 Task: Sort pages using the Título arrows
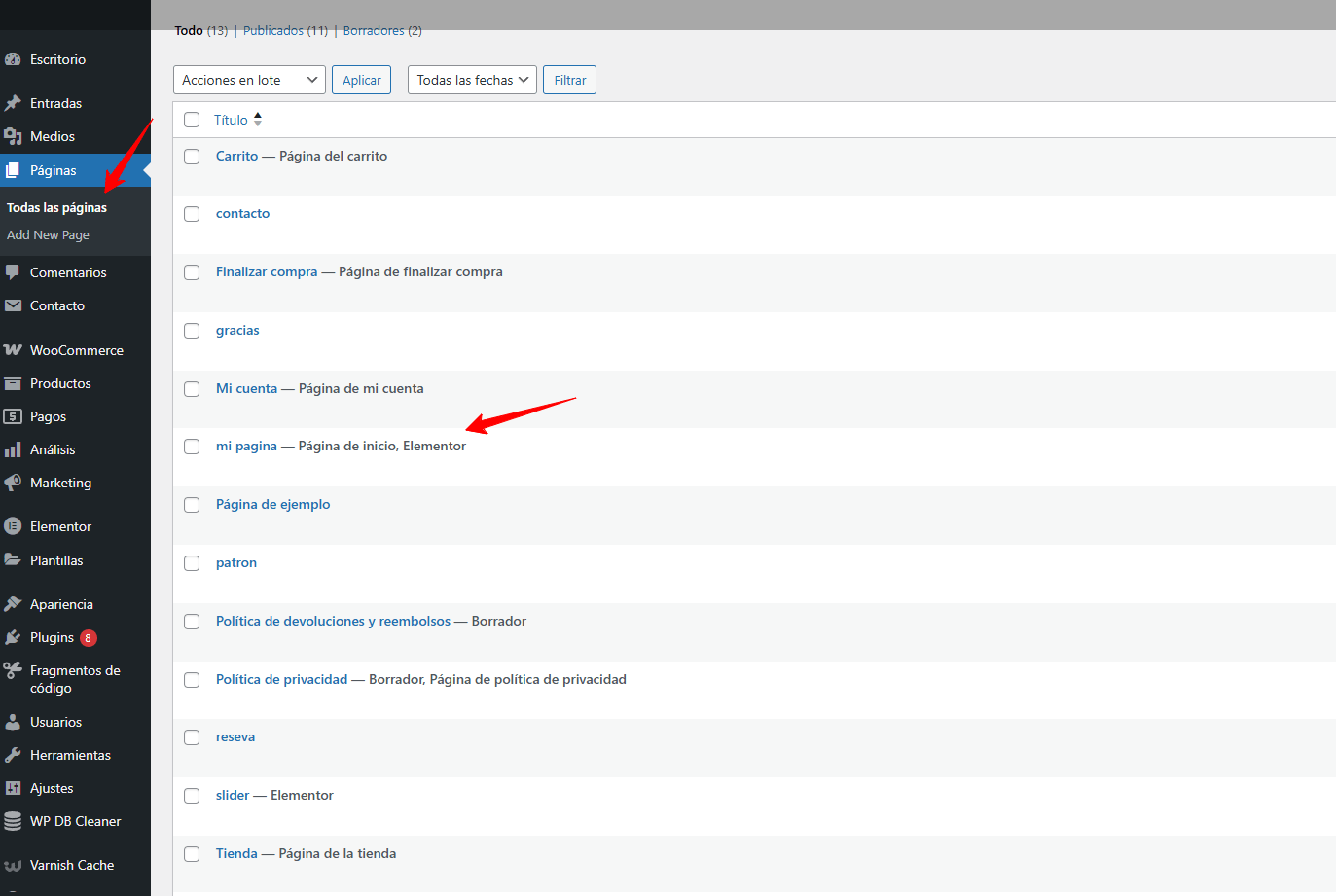pyautogui.click(x=258, y=120)
